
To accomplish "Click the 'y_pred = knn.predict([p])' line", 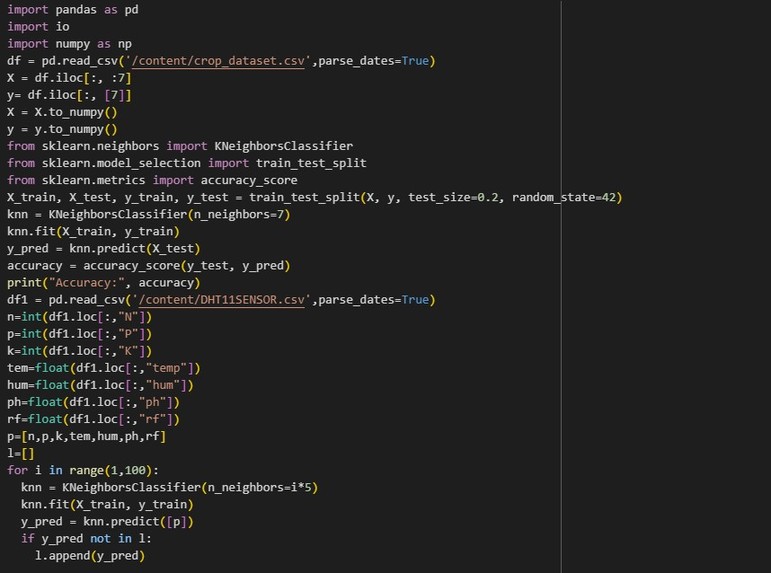I will [x=107, y=522].
